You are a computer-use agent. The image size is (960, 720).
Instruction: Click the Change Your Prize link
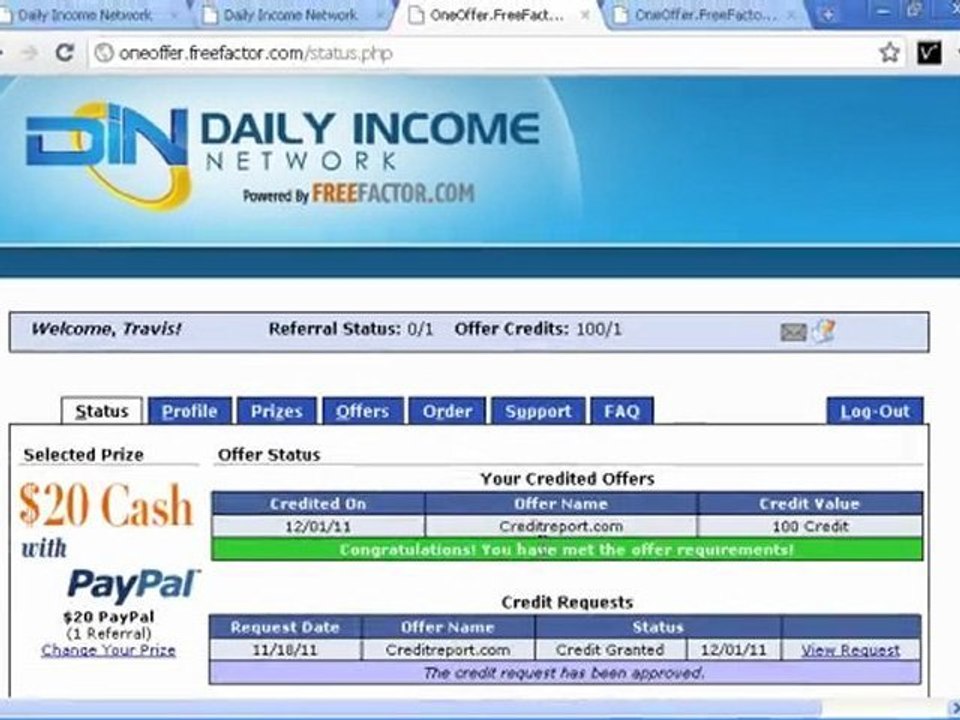pyautogui.click(x=108, y=650)
